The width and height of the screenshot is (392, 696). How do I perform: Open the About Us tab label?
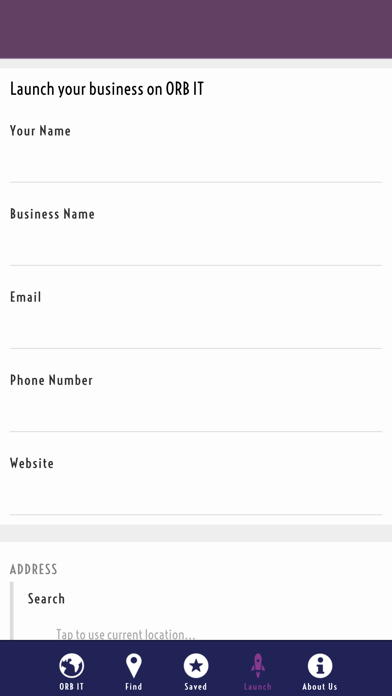320,687
